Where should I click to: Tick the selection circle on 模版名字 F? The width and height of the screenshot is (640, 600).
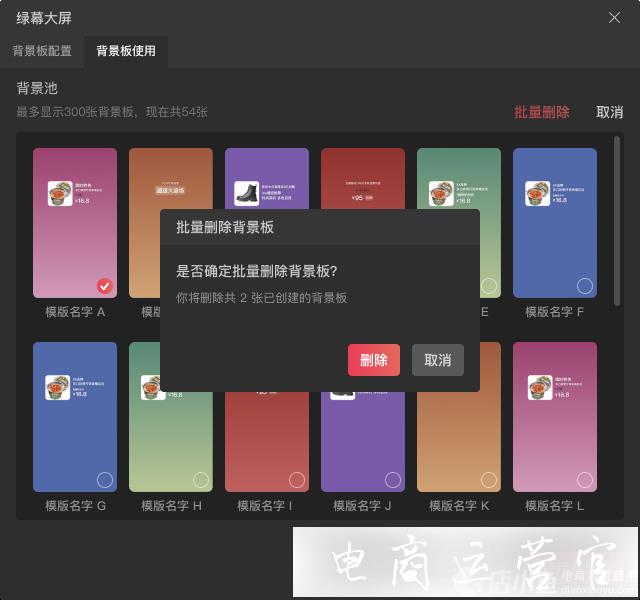click(584, 286)
